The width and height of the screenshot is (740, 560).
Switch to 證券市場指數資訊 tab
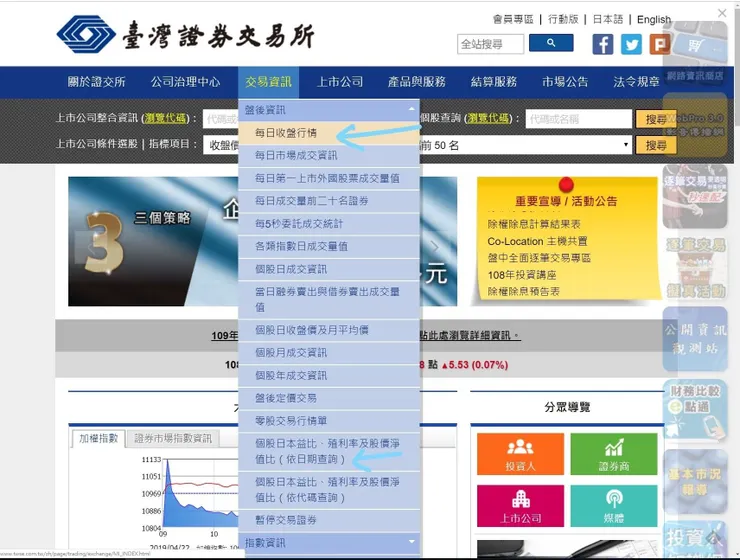[x=173, y=439]
